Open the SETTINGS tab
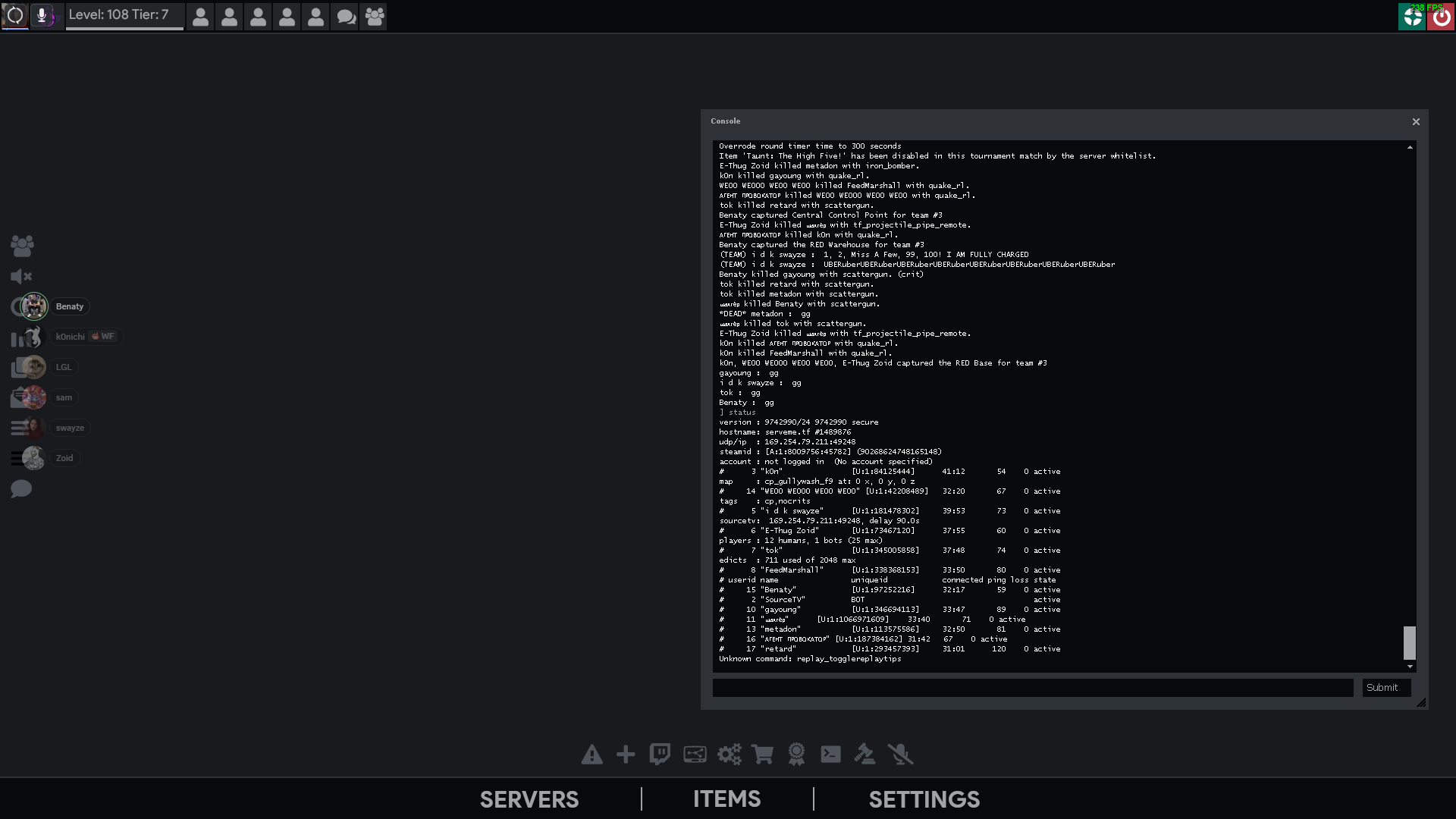The height and width of the screenshot is (819, 1456). (924, 799)
